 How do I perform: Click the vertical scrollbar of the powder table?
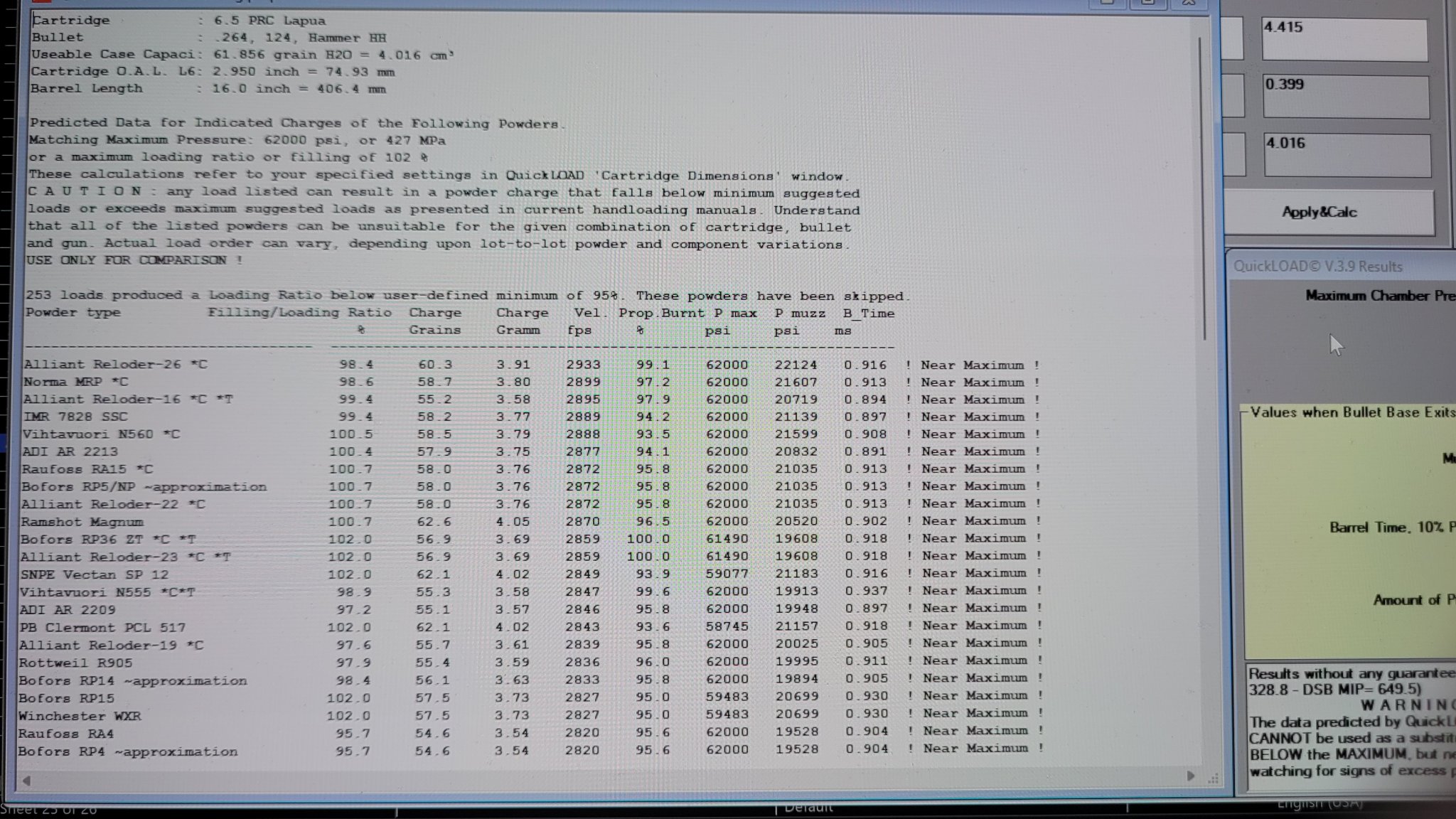(x=1202, y=188)
